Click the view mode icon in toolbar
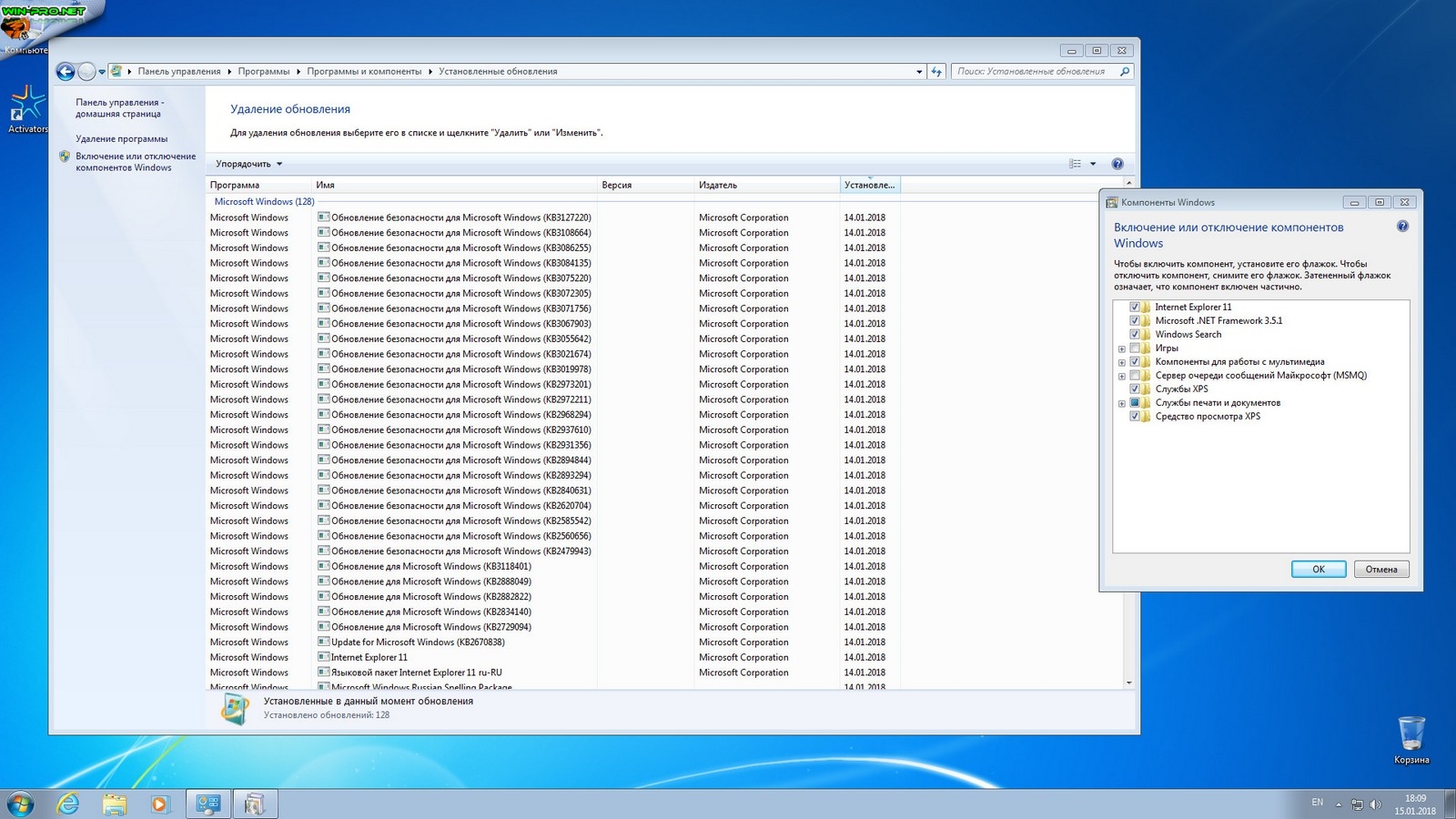Screen dimensions: 1456x819 [x=1076, y=164]
